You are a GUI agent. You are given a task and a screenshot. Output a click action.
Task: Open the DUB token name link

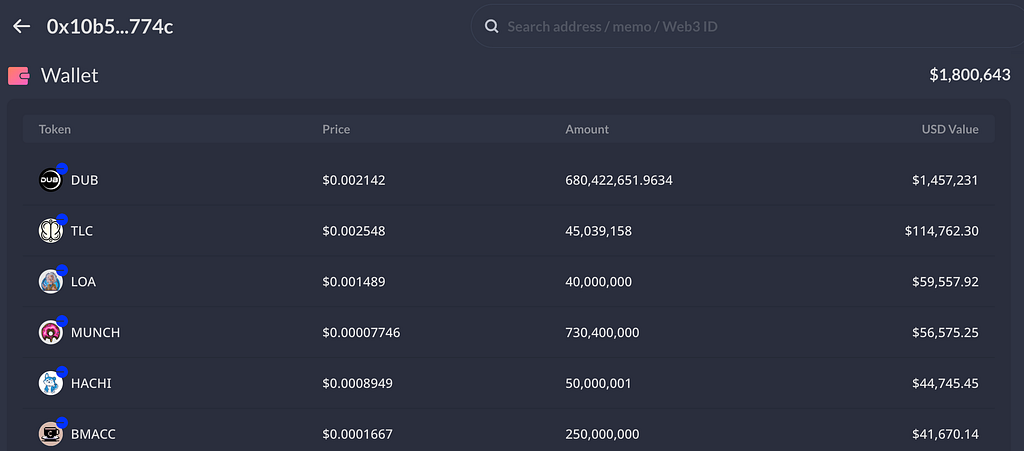[85, 180]
